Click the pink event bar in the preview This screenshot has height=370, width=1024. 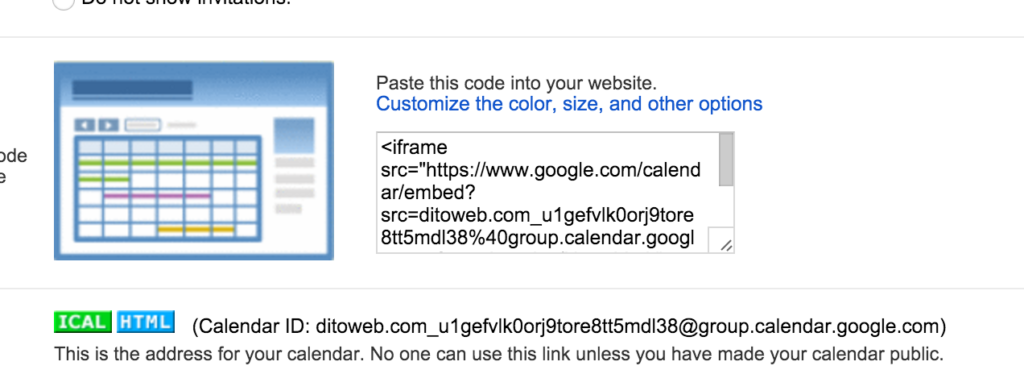point(157,195)
